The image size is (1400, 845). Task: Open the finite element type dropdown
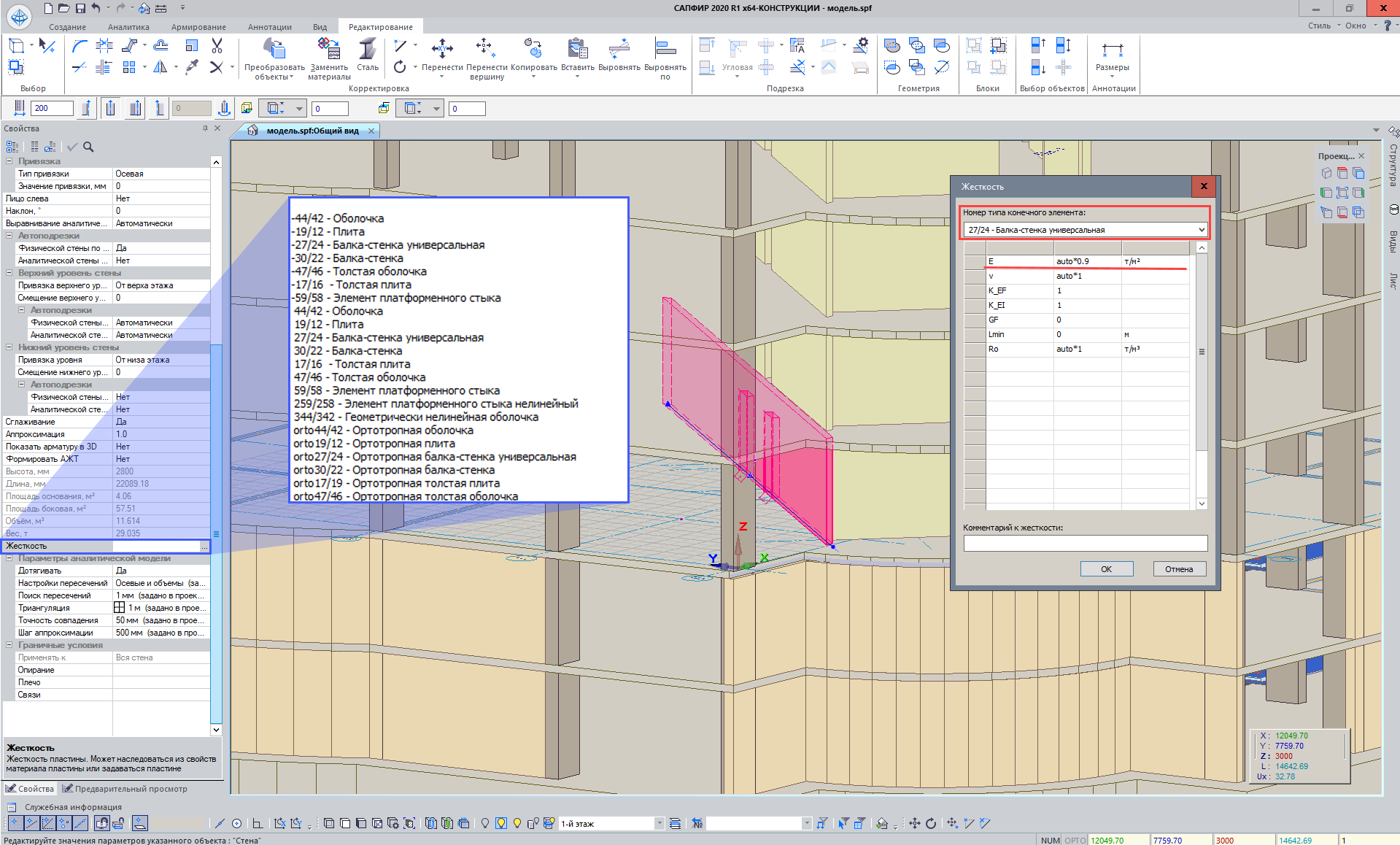[1201, 230]
